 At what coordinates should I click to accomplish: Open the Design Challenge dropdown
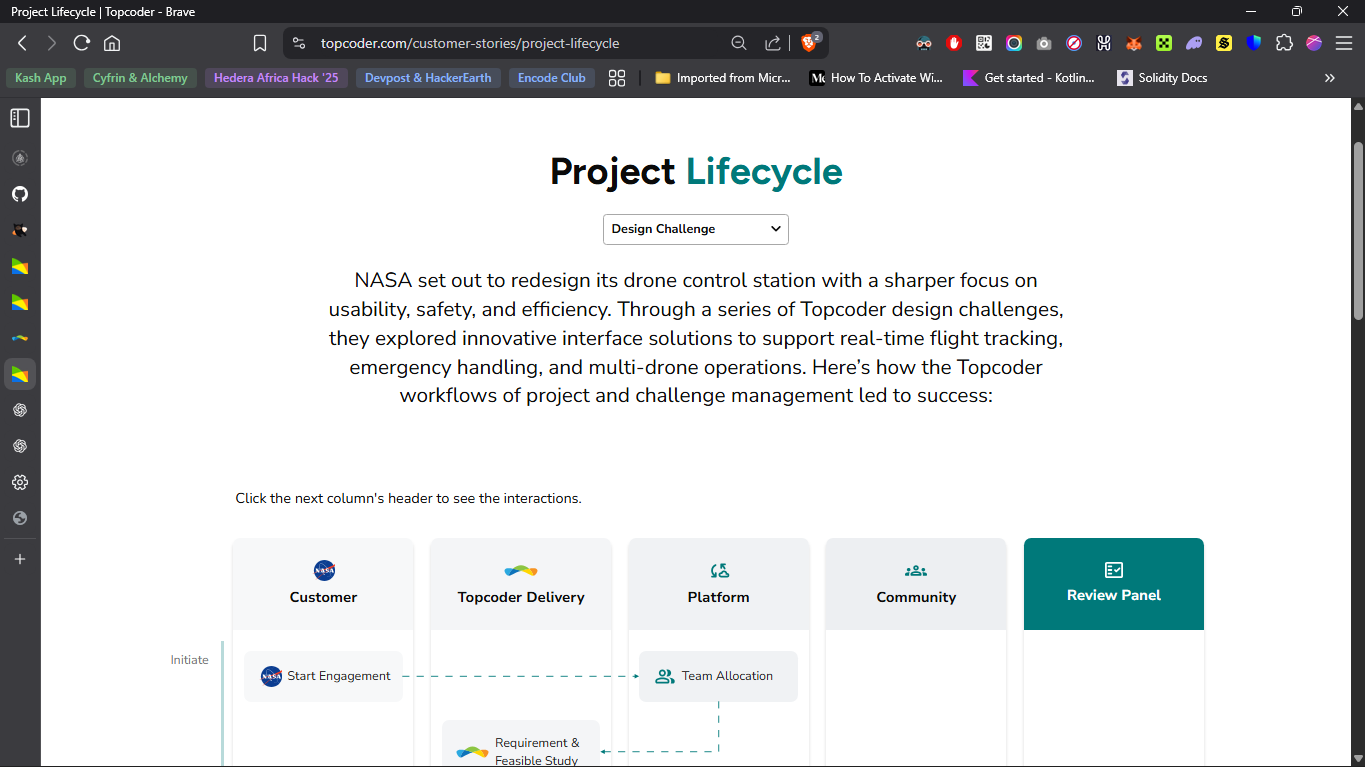pos(695,229)
